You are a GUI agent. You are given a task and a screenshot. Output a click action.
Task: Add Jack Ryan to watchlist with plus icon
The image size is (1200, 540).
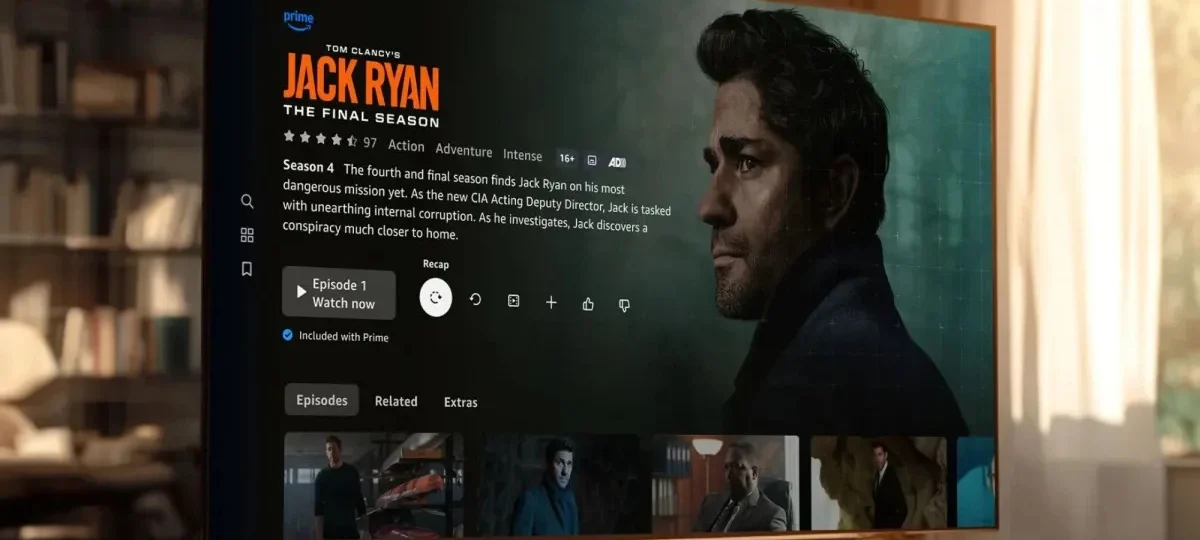pyautogui.click(x=551, y=302)
